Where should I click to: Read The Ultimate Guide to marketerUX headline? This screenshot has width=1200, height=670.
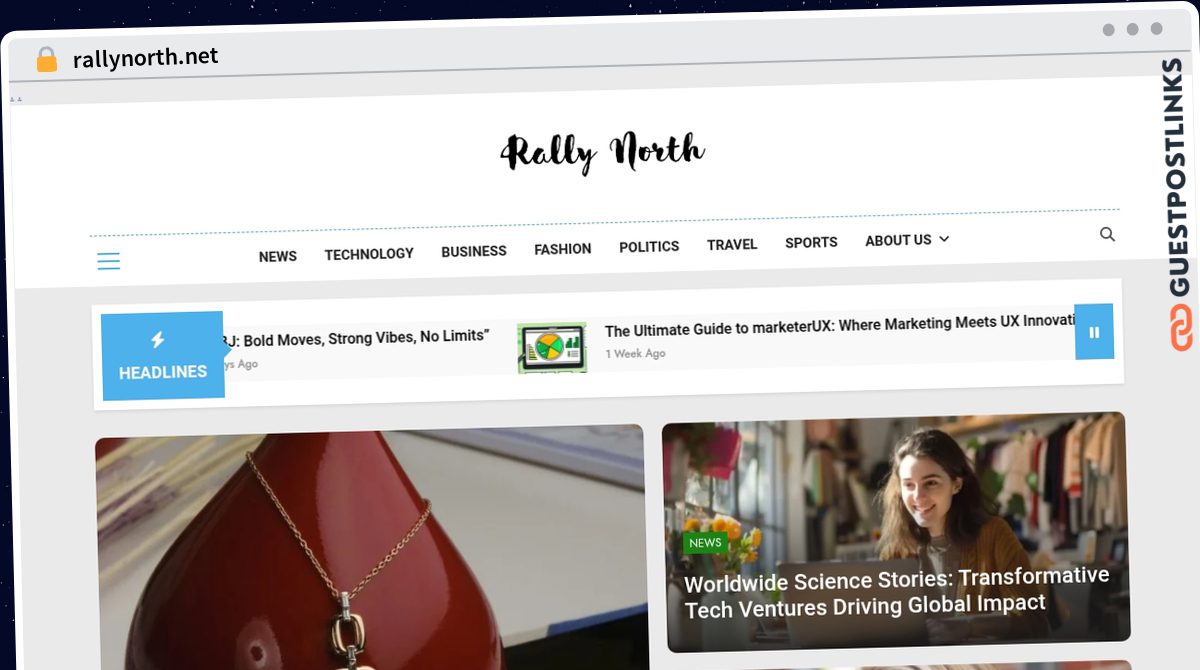tap(840, 326)
